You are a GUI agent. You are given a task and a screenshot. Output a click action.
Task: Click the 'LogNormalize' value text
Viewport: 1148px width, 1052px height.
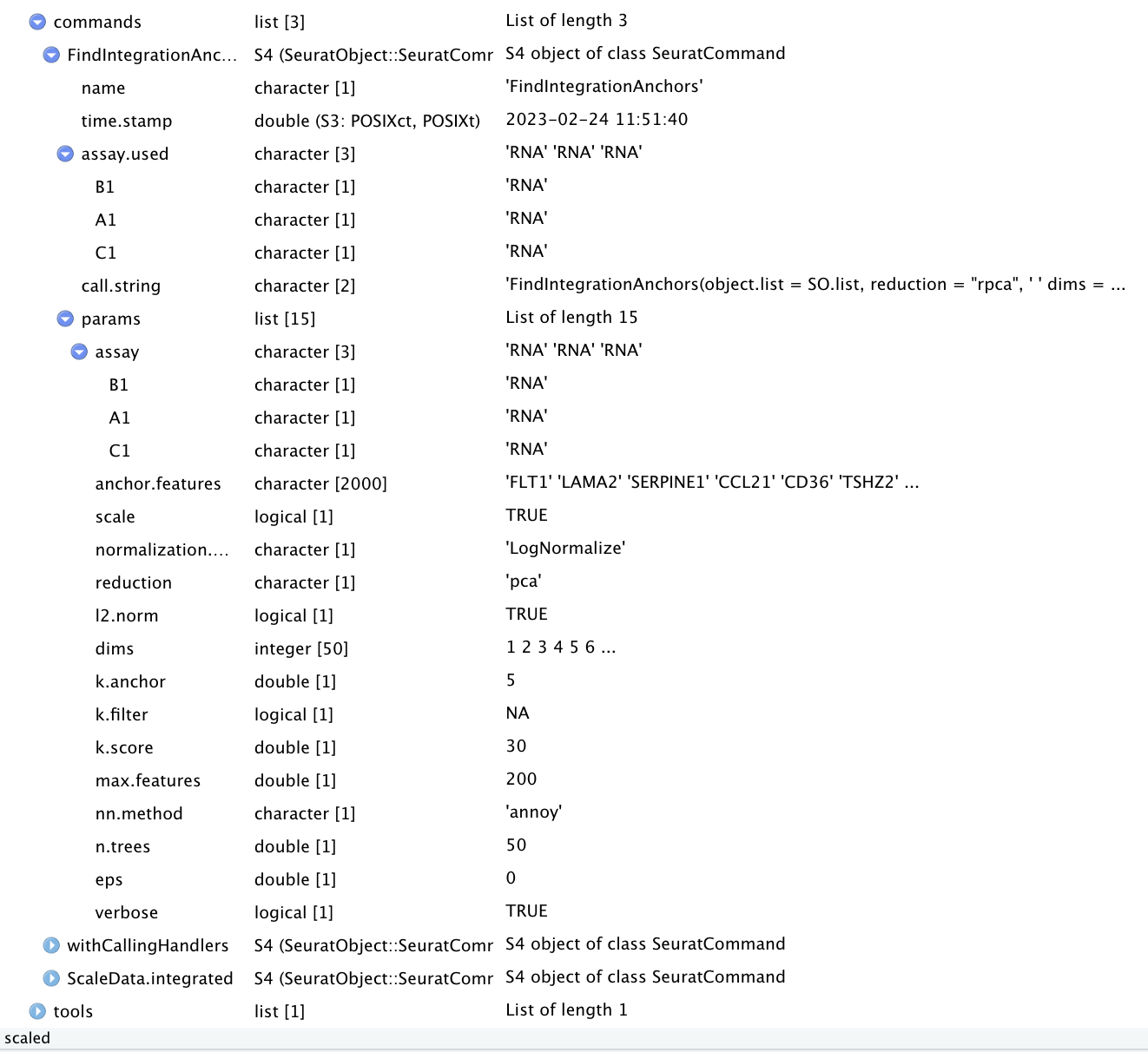[565, 548]
